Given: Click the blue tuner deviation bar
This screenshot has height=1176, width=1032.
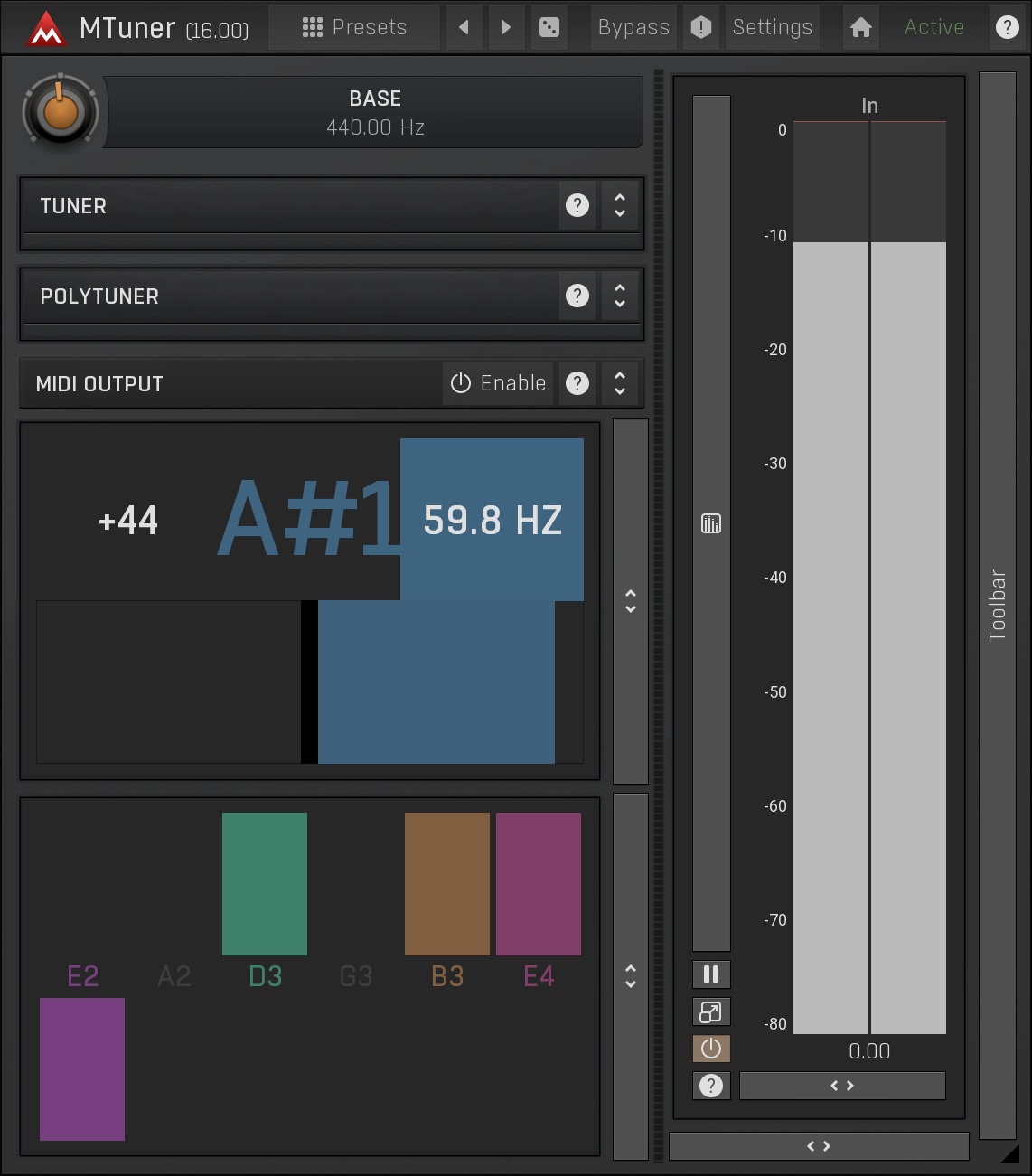Looking at the screenshot, I should (x=436, y=682).
